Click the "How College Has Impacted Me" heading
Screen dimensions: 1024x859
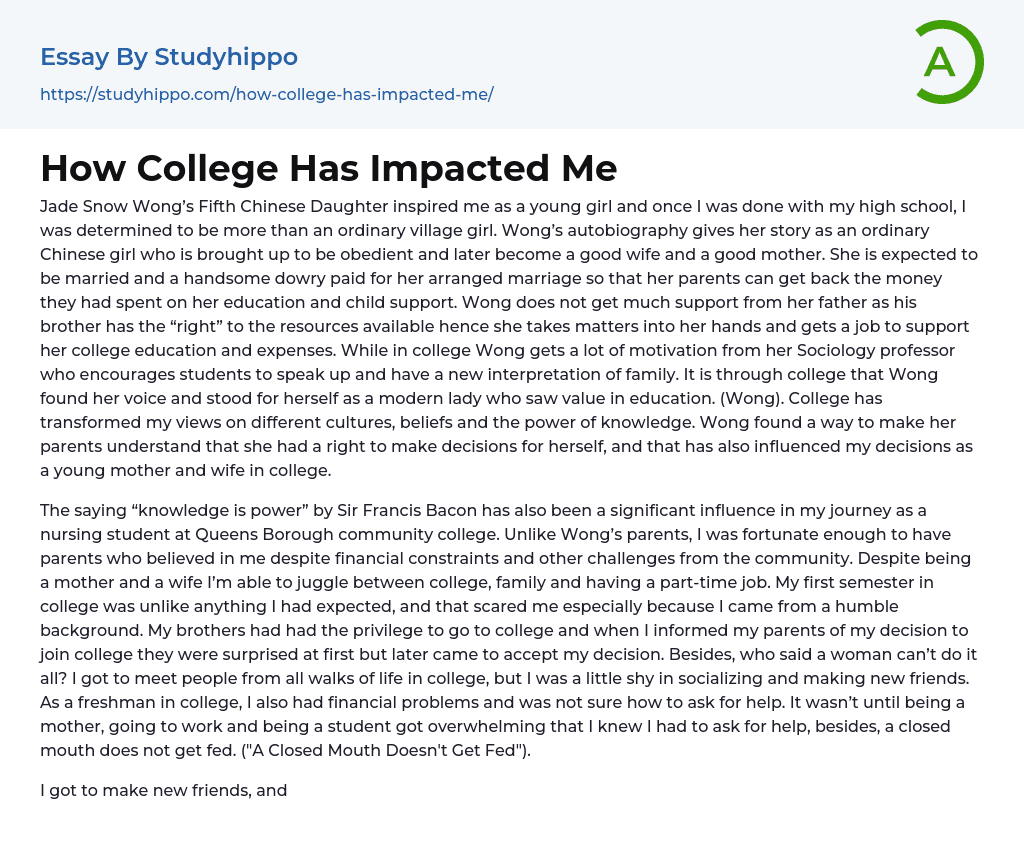point(328,168)
